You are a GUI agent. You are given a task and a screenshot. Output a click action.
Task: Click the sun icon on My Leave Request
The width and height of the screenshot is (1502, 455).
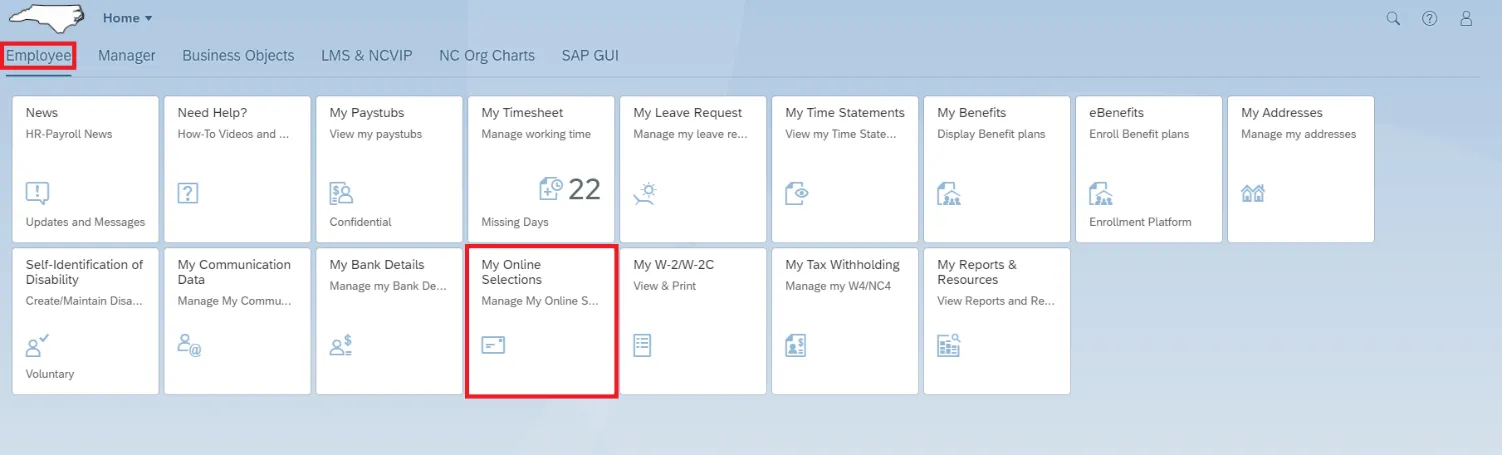[645, 193]
